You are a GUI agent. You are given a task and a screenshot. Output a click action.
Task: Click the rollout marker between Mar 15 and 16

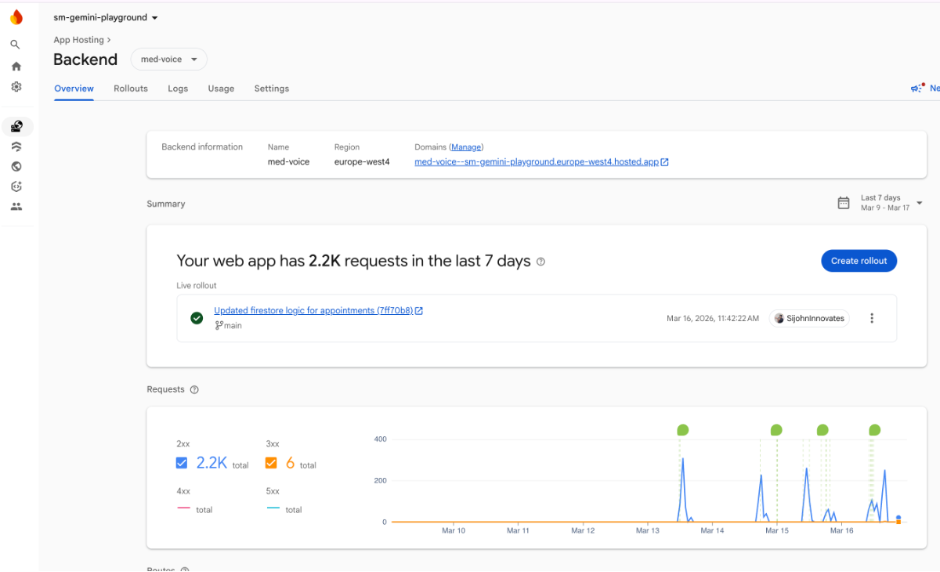pos(822,430)
